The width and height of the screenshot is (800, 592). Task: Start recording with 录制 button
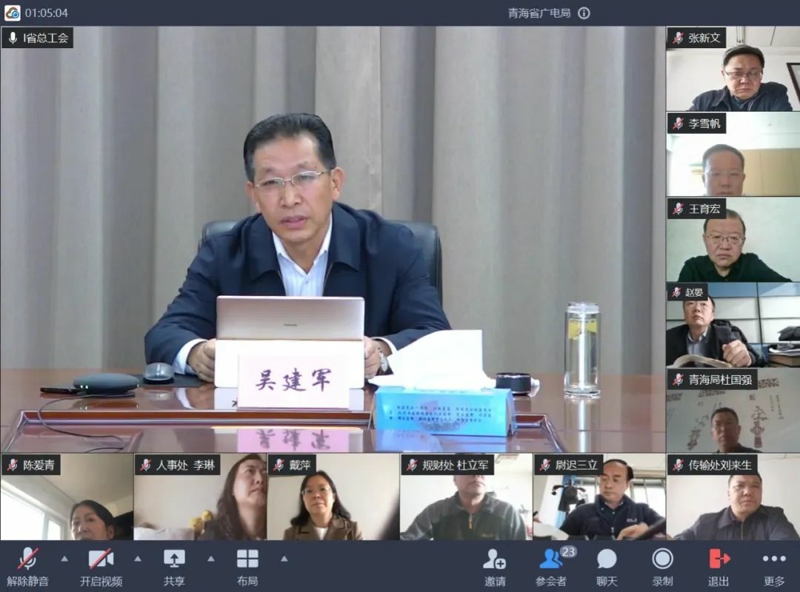coord(662,566)
